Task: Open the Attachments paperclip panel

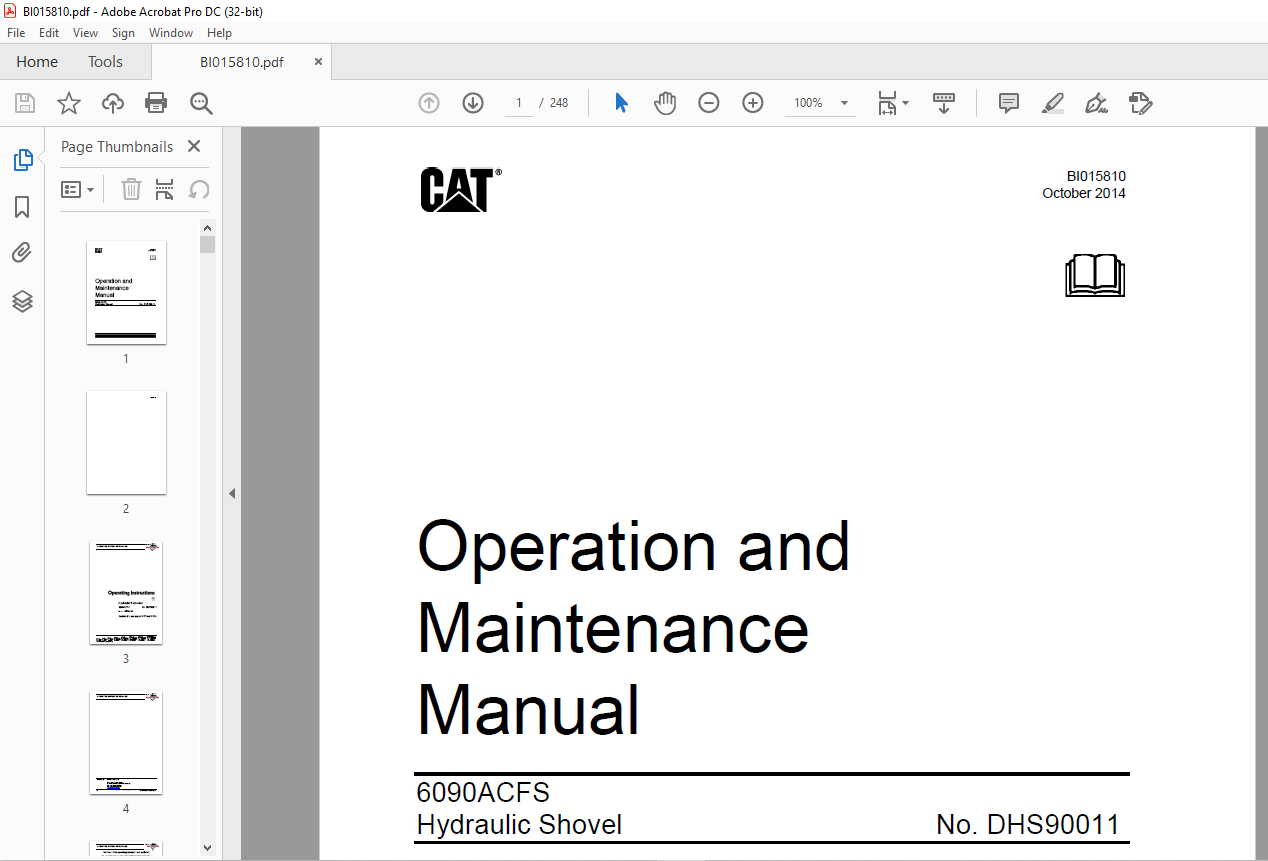Action: [22, 253]
